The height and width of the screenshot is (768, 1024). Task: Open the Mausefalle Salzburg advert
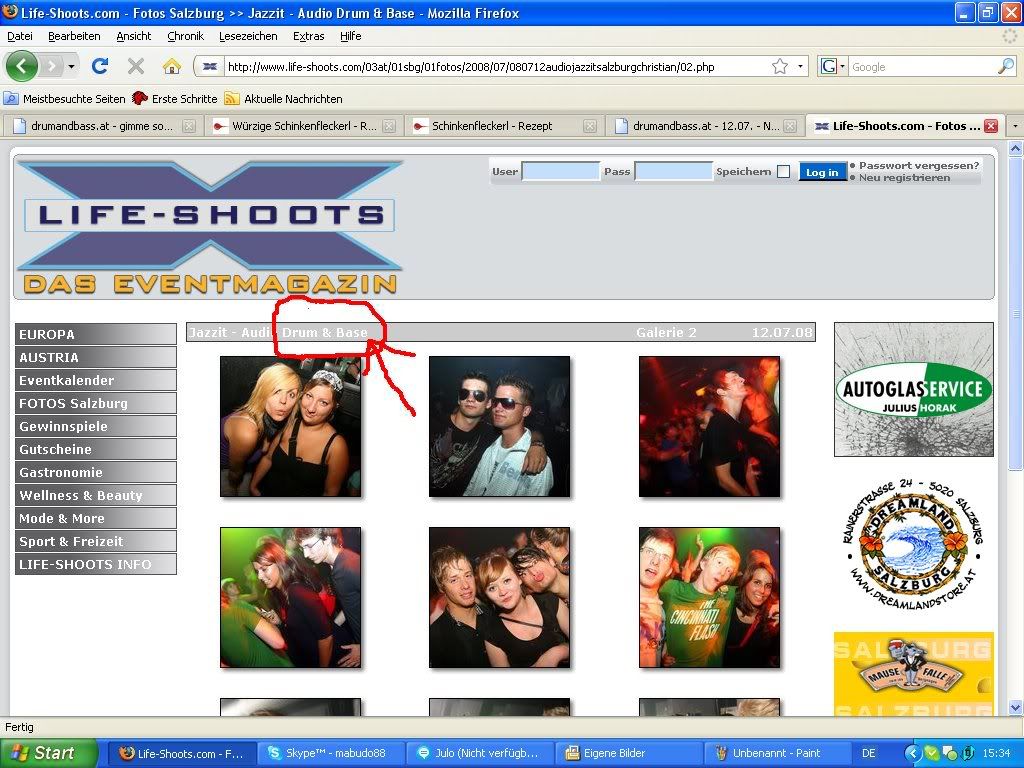(x=914, y=674)
